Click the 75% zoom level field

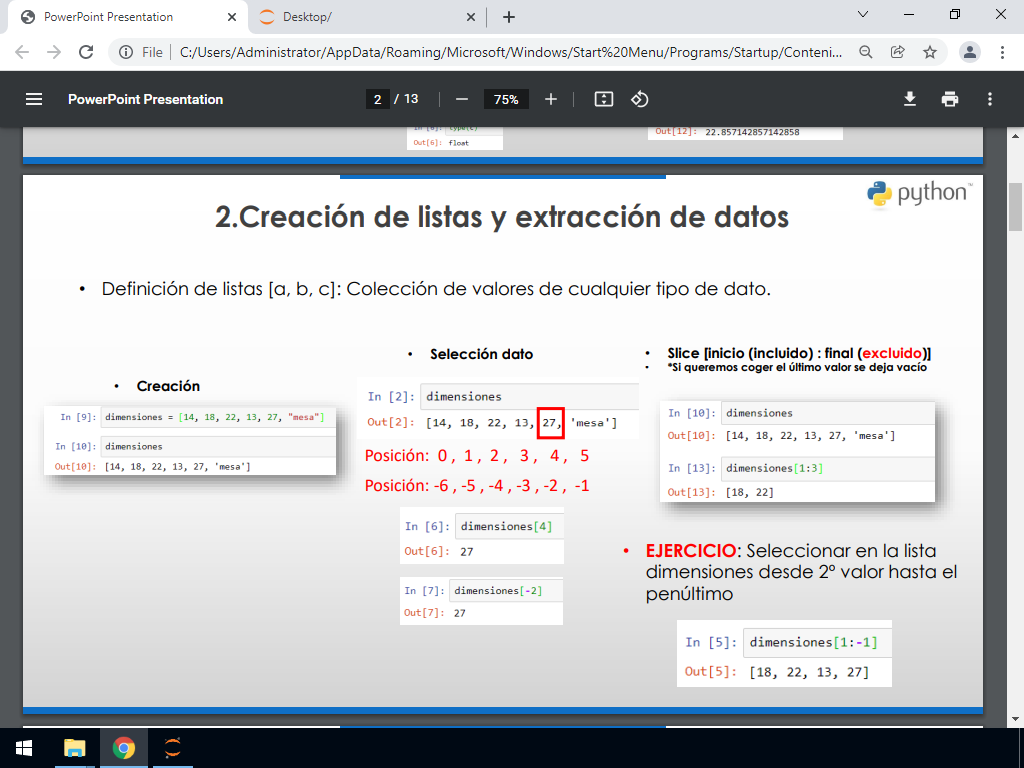coord(506,99)
